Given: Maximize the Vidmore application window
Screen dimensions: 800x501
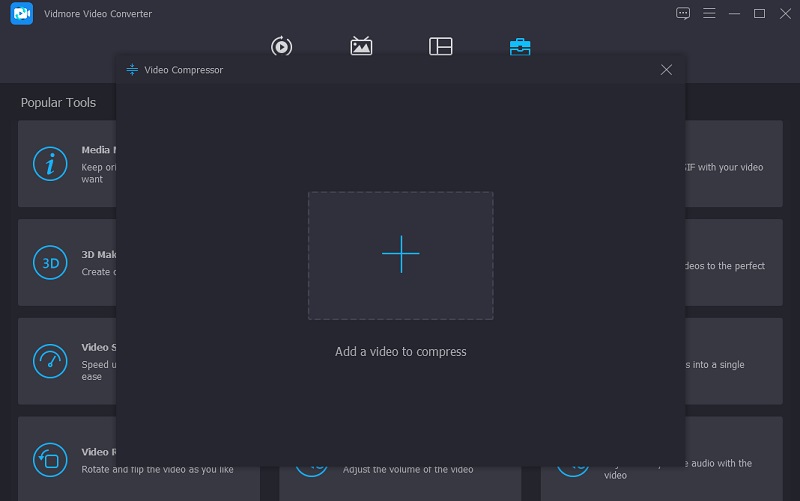Looking at the screenshot, I should [x=759, y=14].
